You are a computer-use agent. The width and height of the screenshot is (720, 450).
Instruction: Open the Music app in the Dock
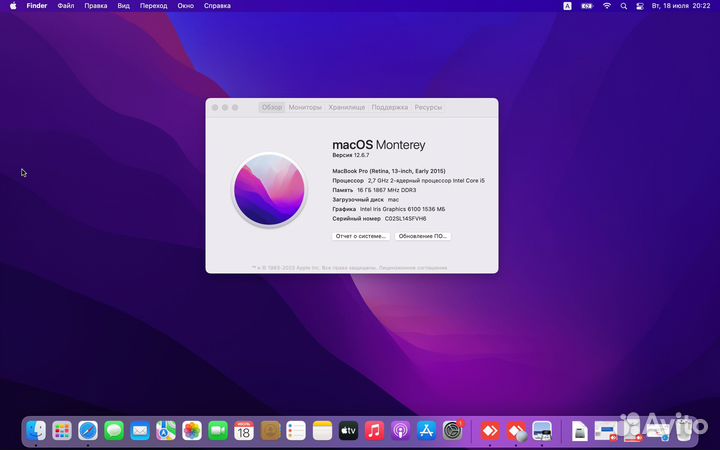[374, 431]
